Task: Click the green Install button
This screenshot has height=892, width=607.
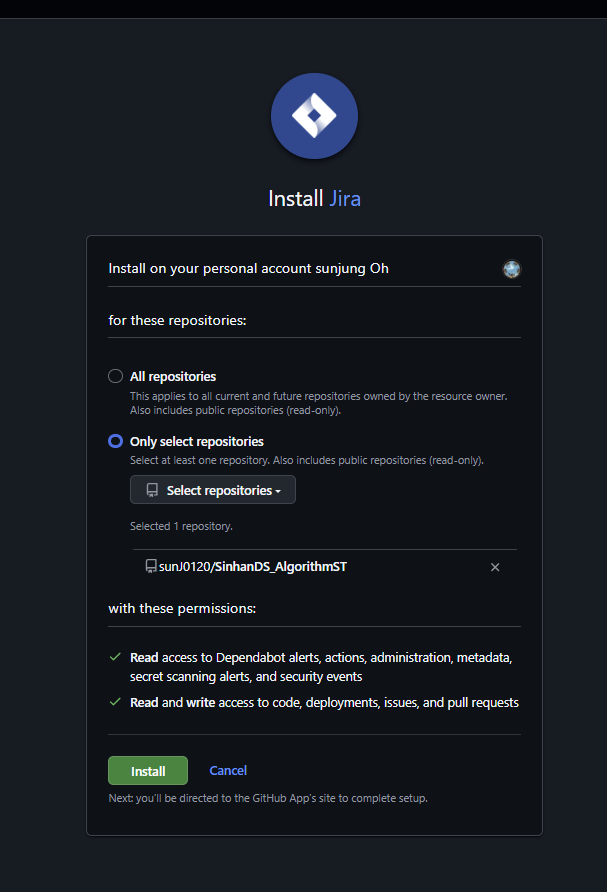Action: click(148, 771)
